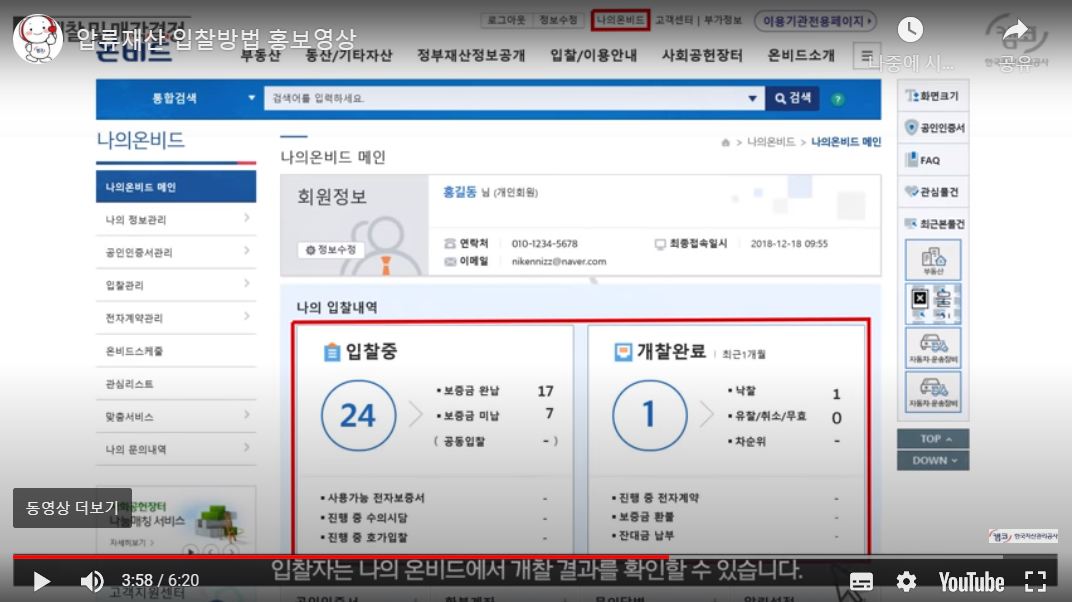This screenshot has width=1072, height=602.
Task: Click home icon in breadcrumb
Action: pyautogui.click(x=725, y=142)
